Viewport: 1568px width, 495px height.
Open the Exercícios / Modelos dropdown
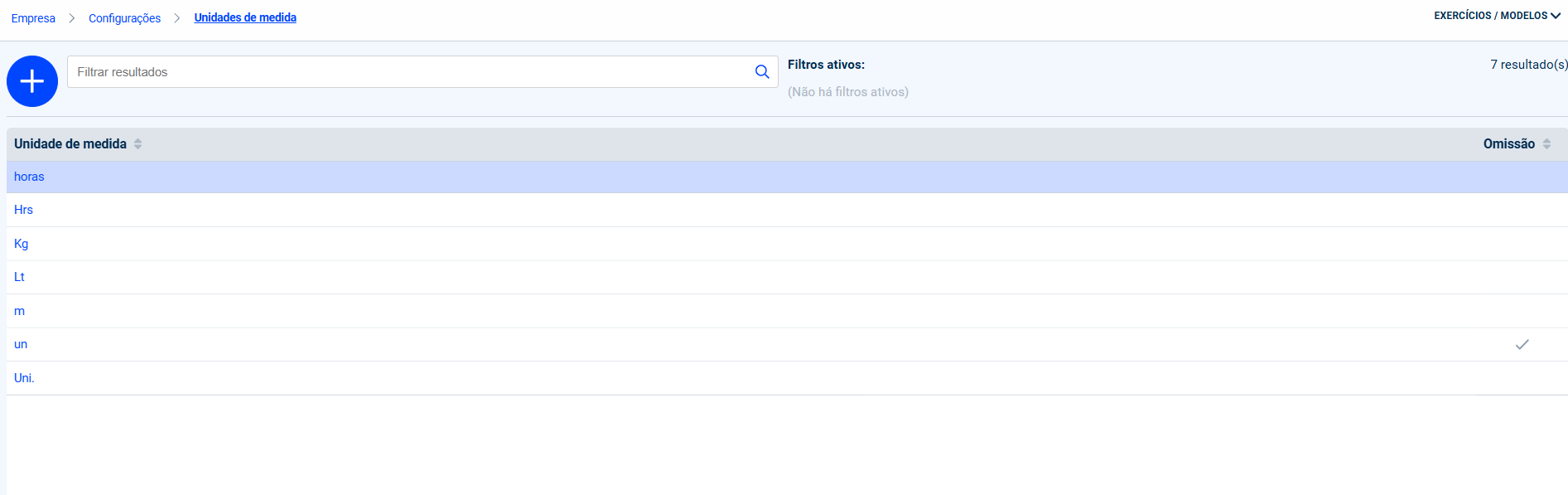(1498, 16)
